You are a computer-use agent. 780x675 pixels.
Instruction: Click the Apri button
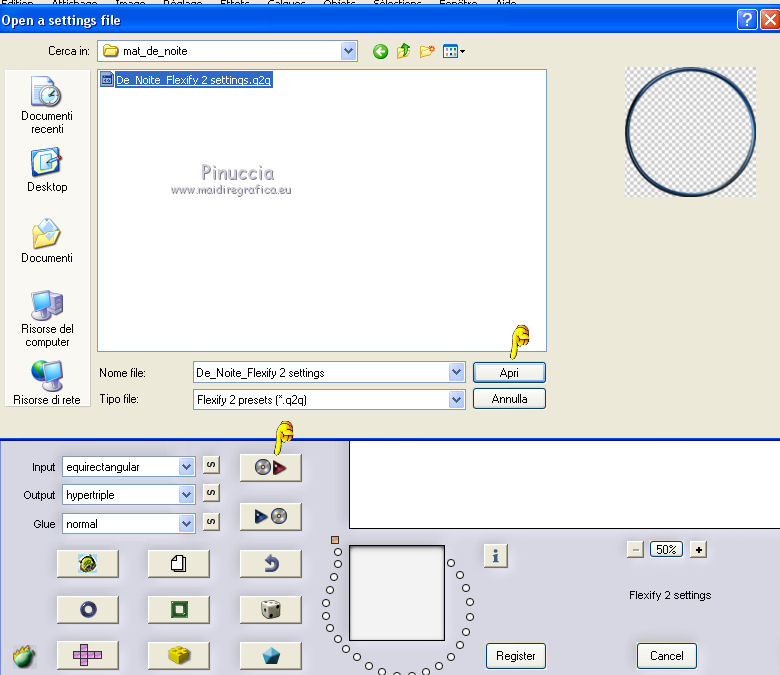click(x=509, y=373)
